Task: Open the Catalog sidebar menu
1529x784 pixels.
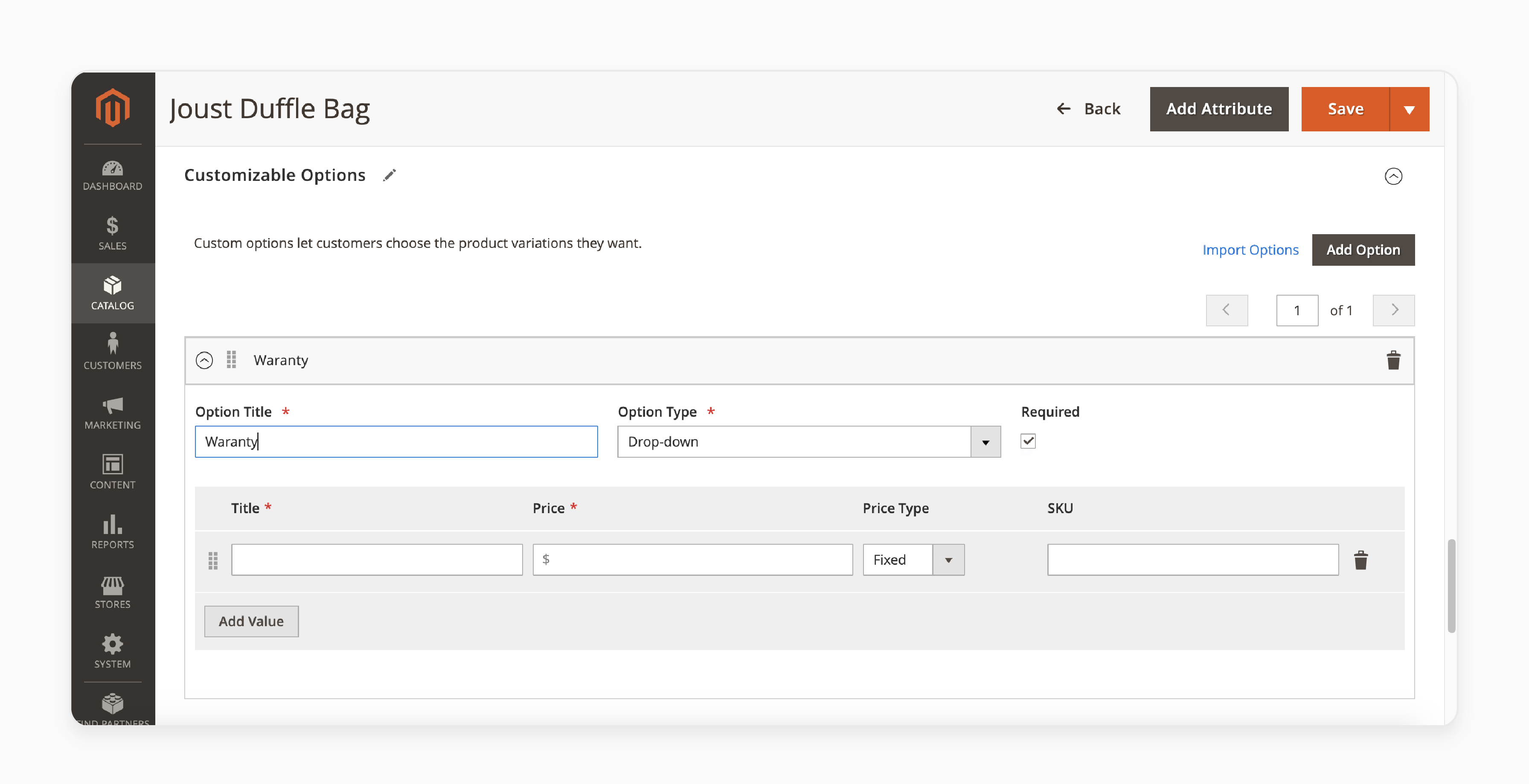Action: coord(113,293)
